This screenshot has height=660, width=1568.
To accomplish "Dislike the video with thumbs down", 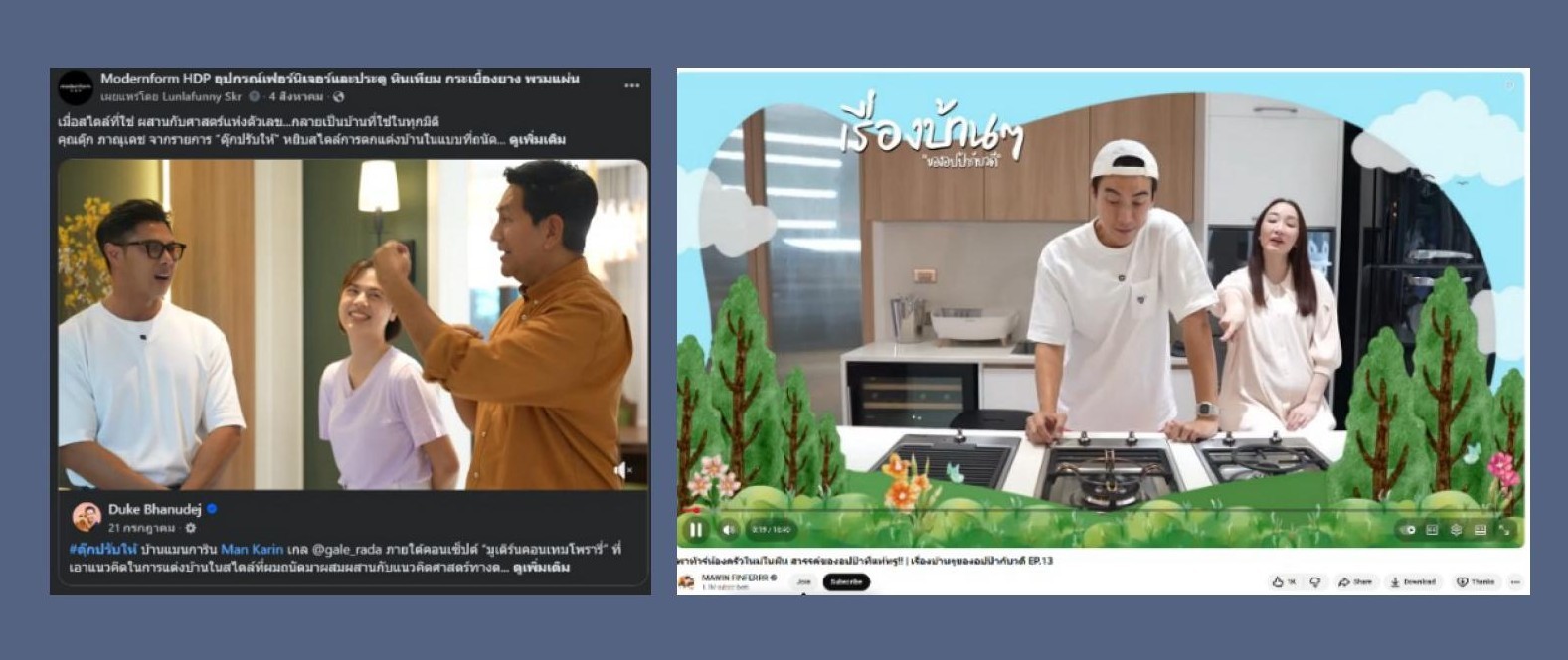I will (x=1315, y=582).
